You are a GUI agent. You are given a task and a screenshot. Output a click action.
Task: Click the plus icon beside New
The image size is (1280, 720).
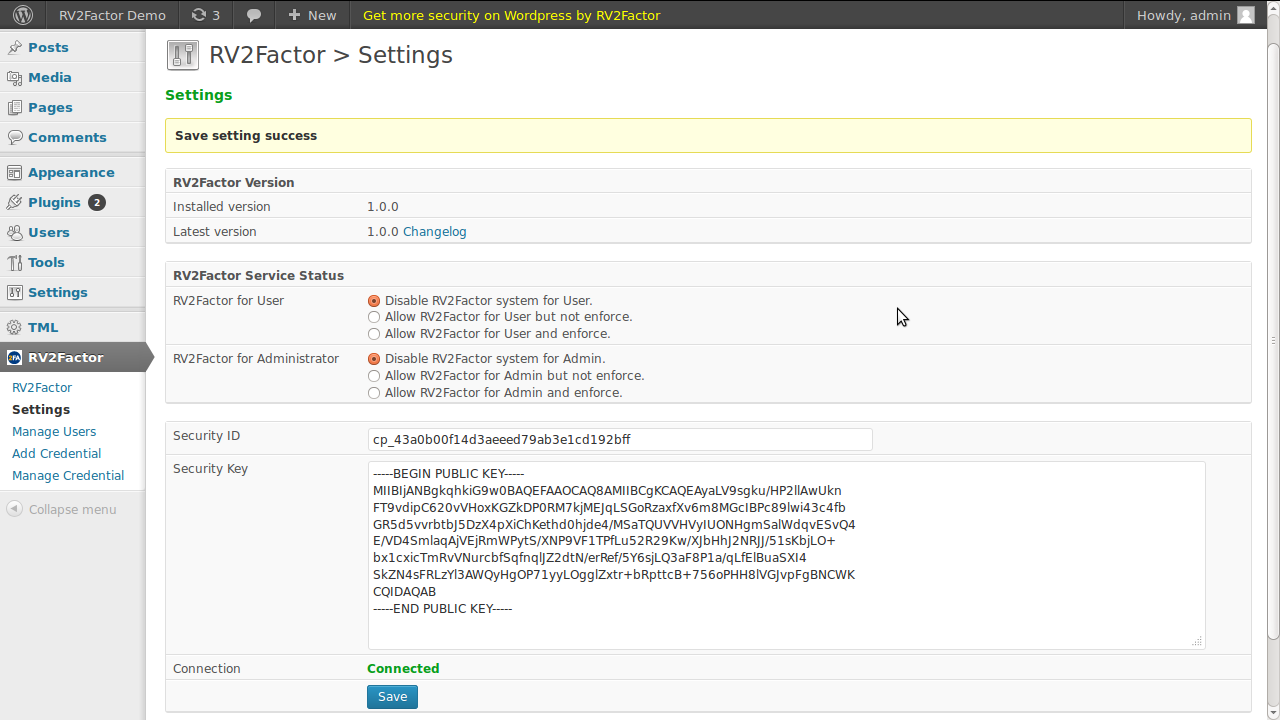click(x=294, y=15)
